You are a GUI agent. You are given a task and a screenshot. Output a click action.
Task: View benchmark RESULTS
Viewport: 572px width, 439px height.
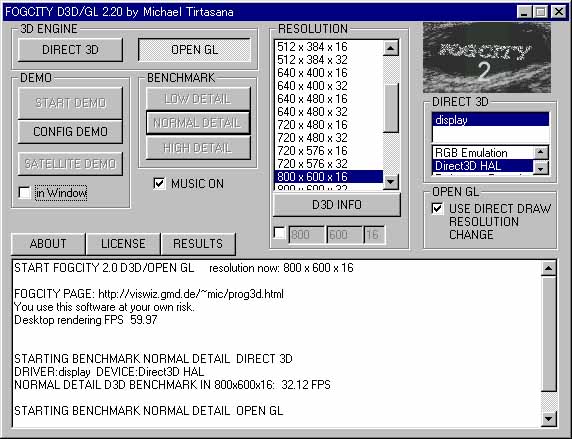198,244
